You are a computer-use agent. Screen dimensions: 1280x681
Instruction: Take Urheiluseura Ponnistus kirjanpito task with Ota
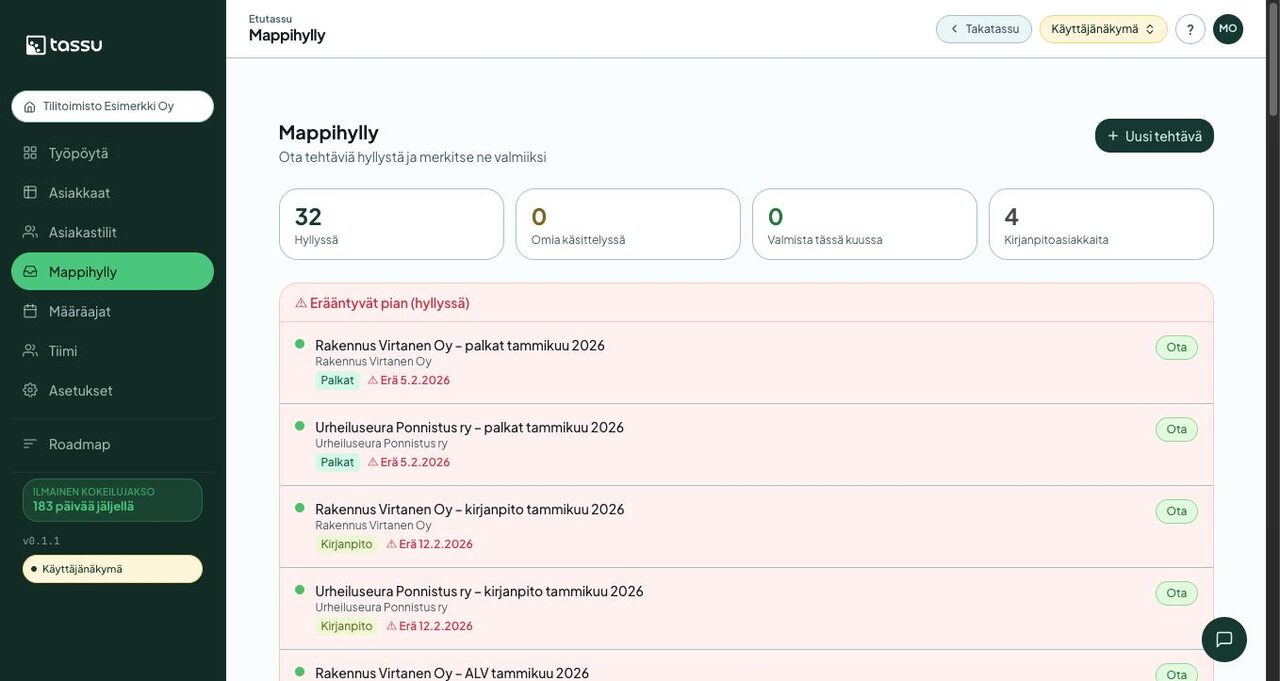tap(1176, 593)
